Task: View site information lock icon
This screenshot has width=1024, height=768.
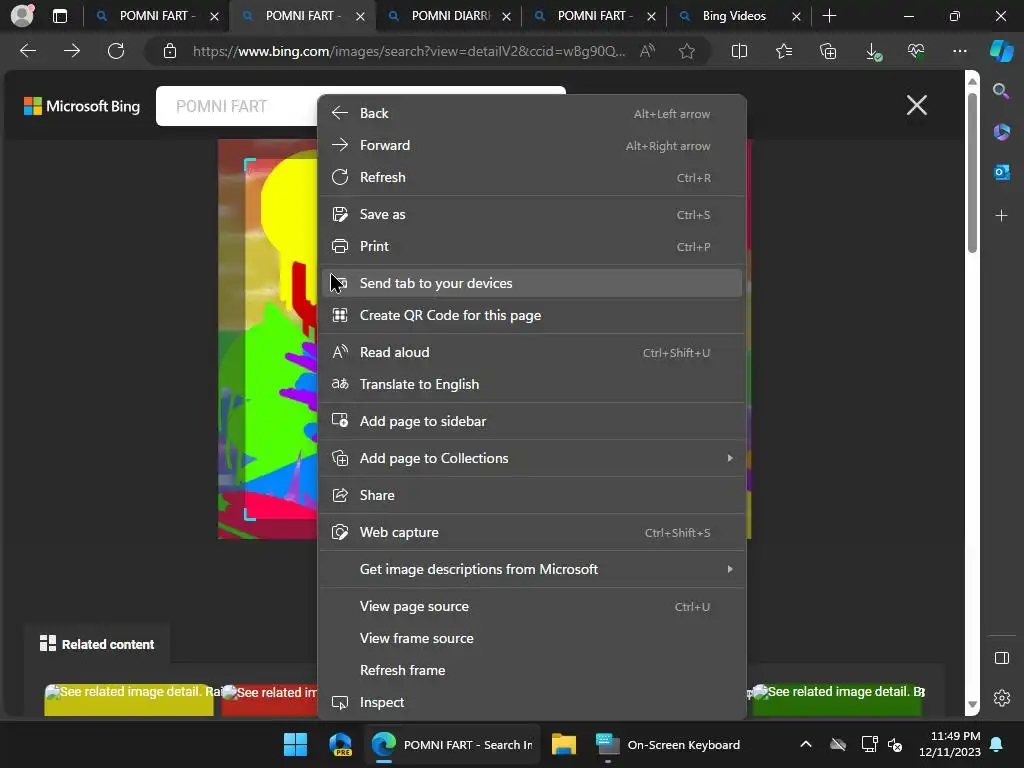Action: [170, 51]
